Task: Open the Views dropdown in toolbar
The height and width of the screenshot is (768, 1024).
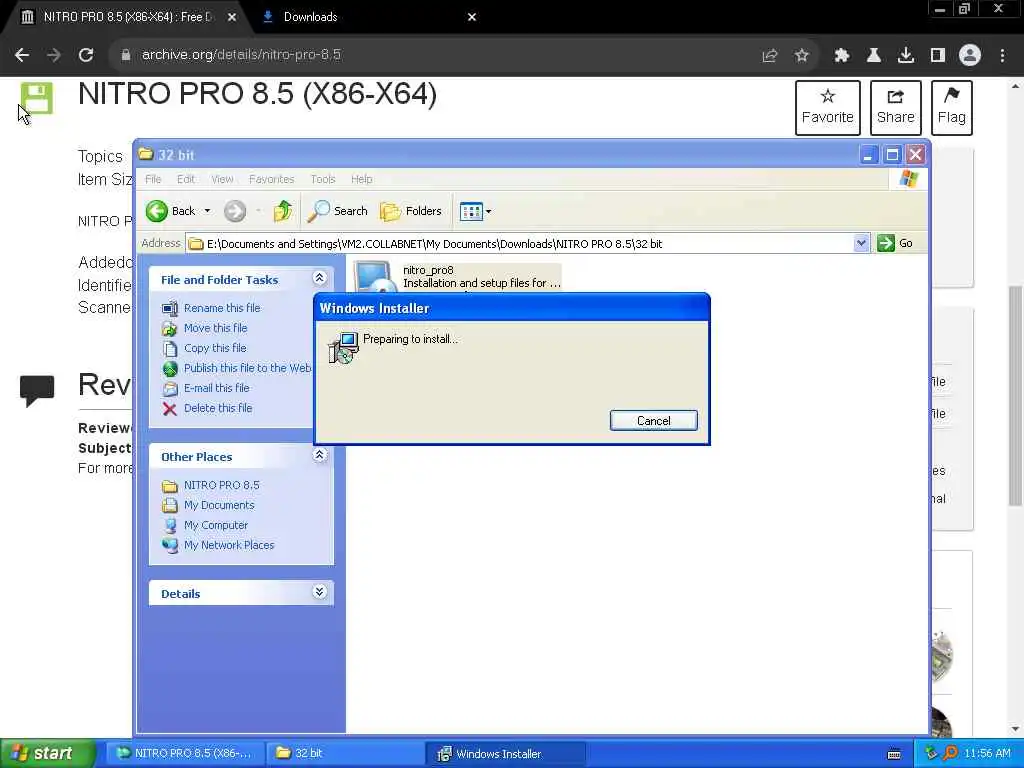Action: (x=475, y=211)
